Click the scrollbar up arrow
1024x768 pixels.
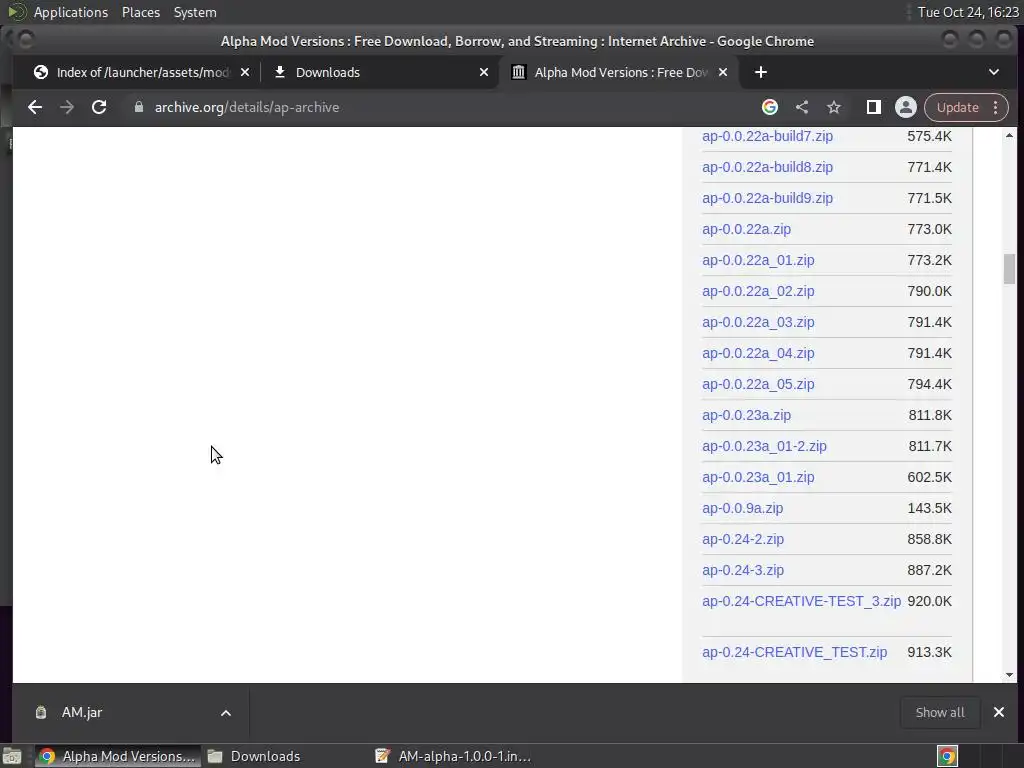click(x=1009, y=135)
